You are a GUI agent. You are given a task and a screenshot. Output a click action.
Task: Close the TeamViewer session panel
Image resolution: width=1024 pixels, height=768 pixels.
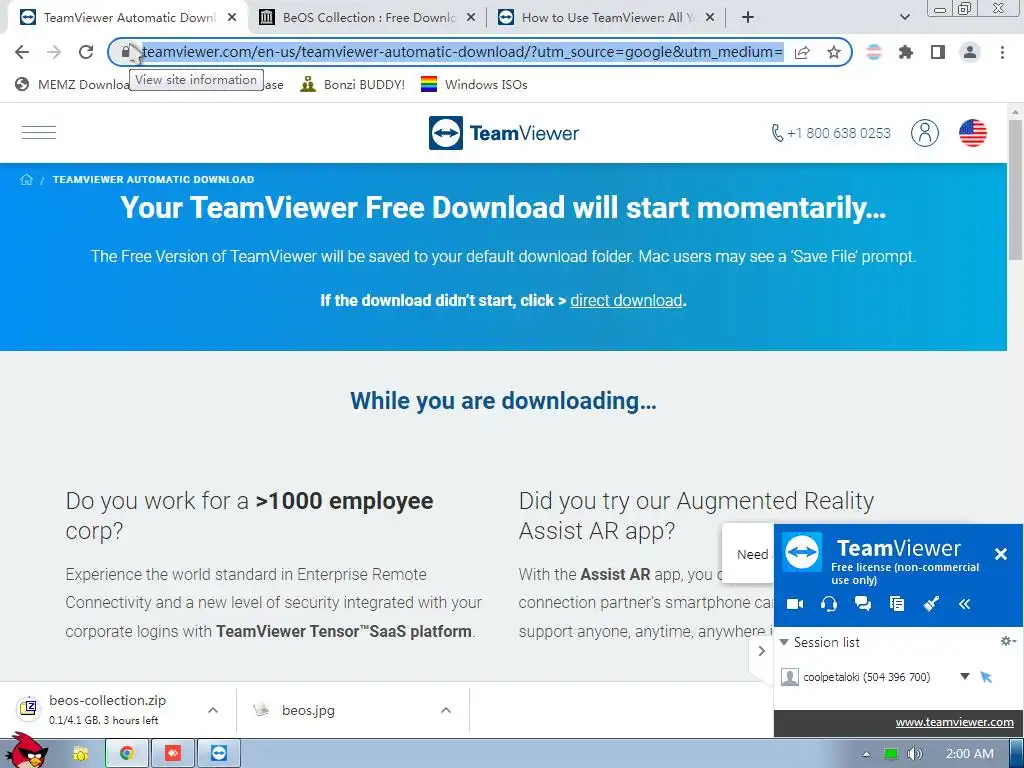click(x=1000, y=554)
